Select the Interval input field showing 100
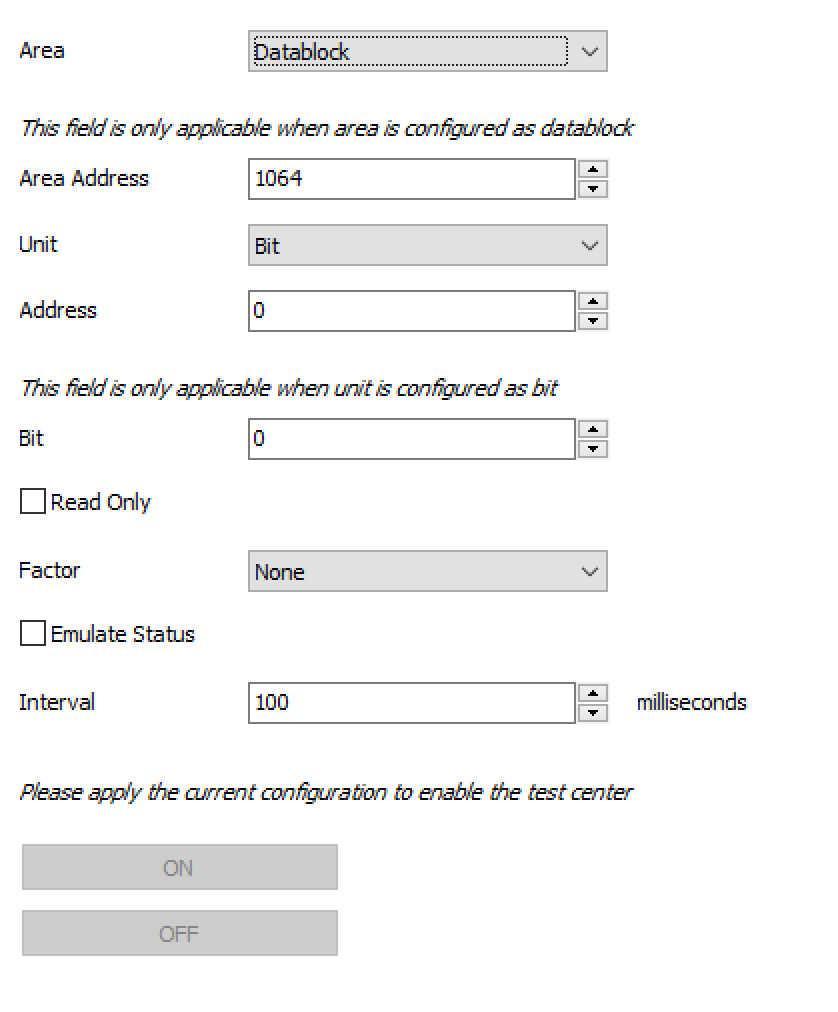 (x=412, y=703)
